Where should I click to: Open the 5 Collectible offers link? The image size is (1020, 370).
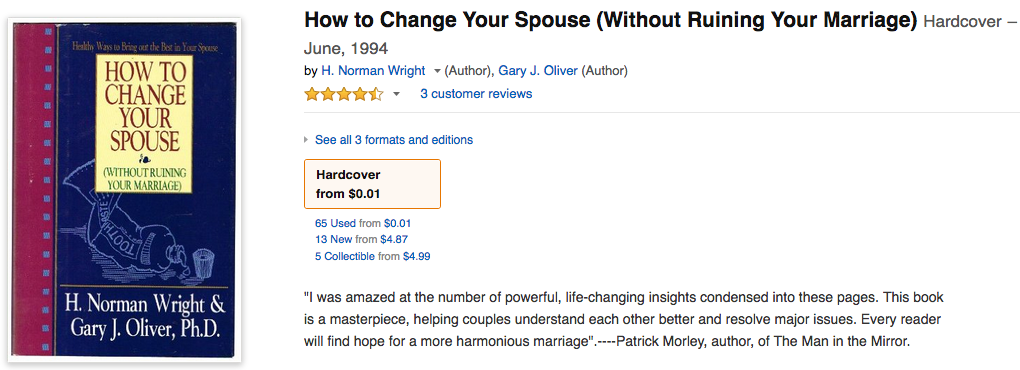(x=345, y=256)
